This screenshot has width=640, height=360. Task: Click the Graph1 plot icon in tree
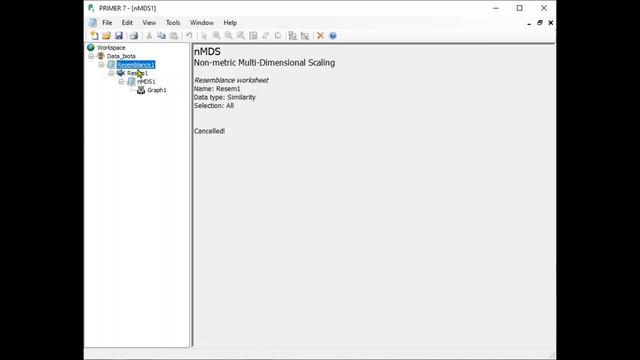pyautogui.click(x=141, y=90)
